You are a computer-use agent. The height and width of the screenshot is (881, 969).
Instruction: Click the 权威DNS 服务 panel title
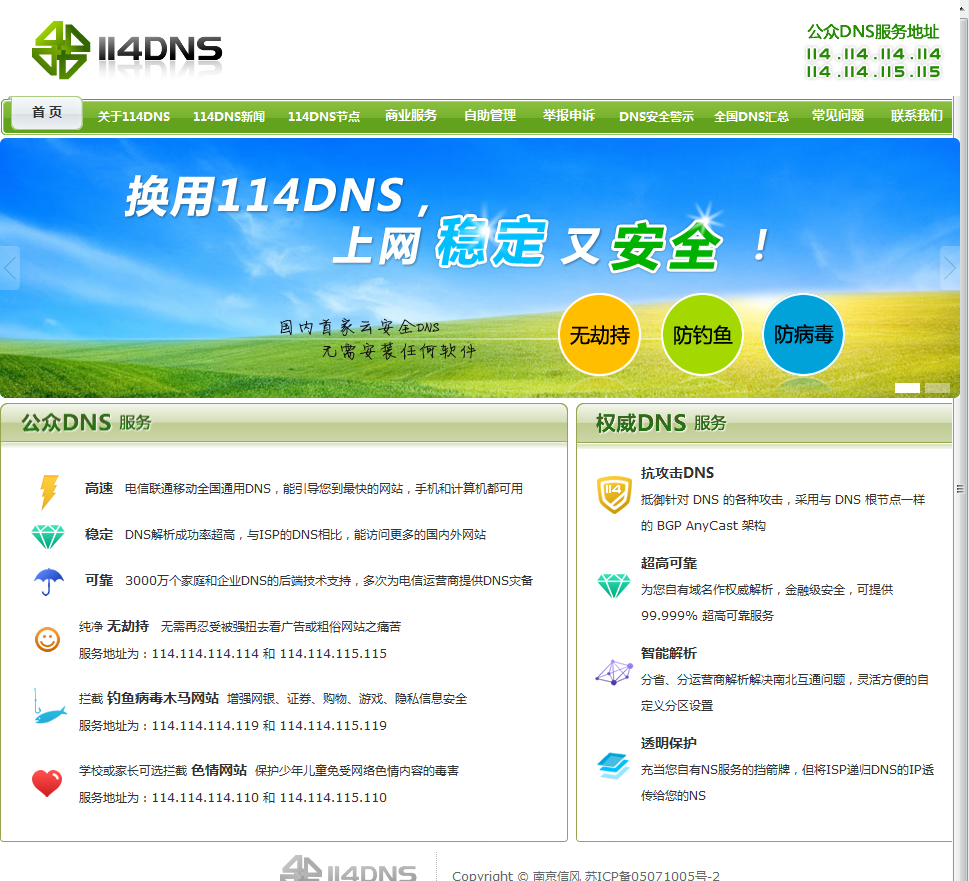661,423
